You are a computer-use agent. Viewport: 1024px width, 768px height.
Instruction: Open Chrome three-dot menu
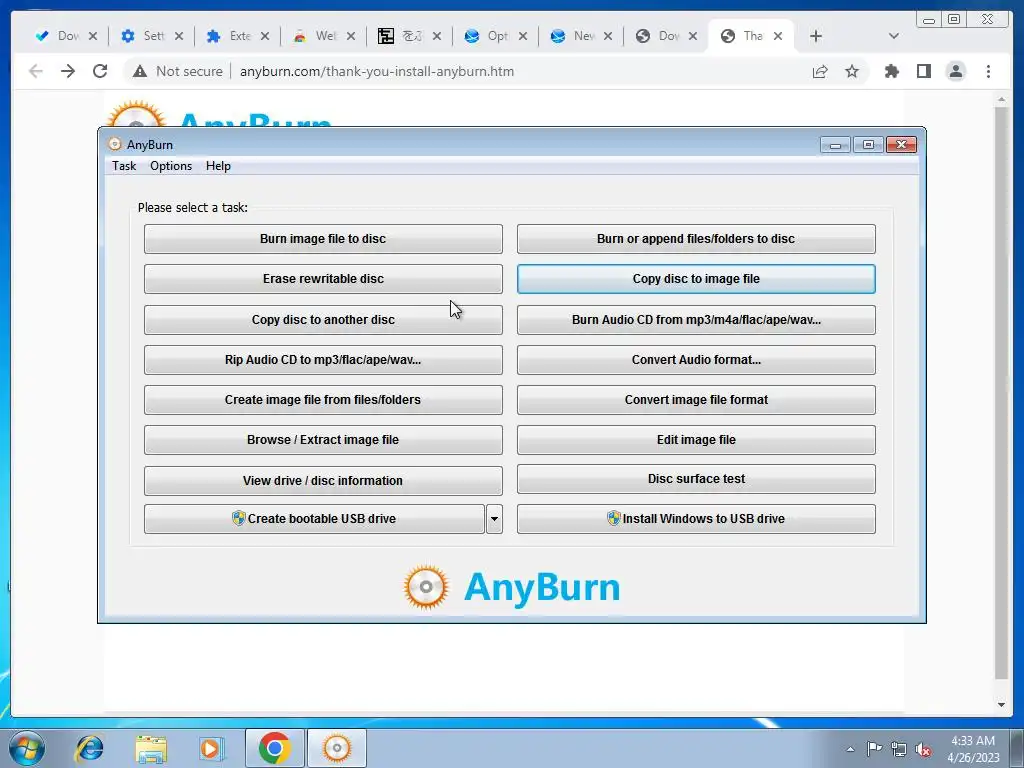pos(989,71)
